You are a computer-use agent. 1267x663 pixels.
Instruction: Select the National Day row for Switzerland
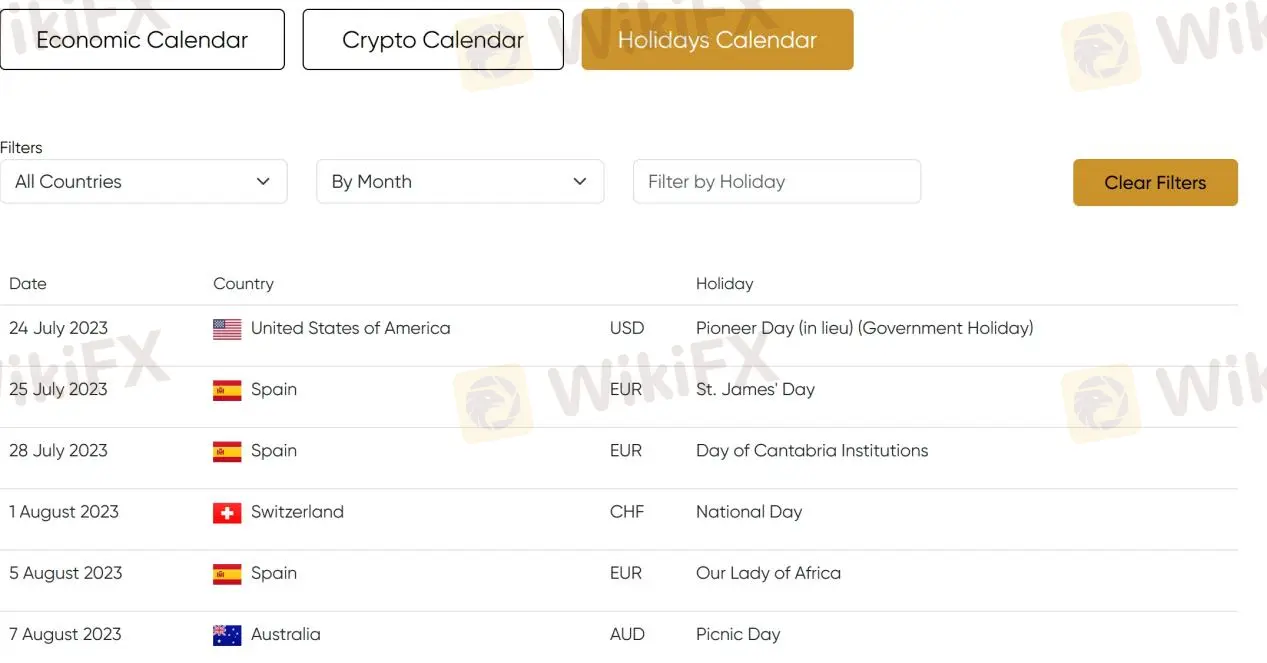pyautogui.click(x=748, y=511)
